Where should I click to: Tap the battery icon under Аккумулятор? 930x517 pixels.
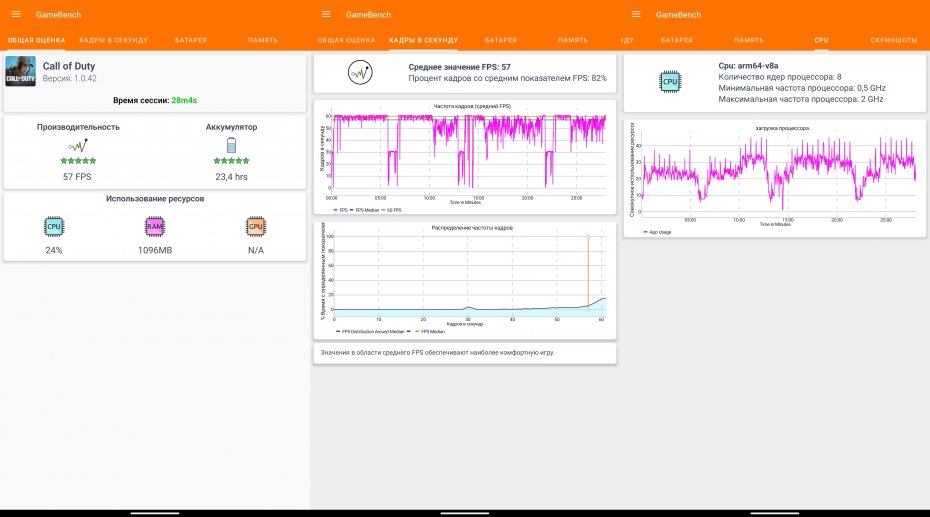tap(231, 145)
